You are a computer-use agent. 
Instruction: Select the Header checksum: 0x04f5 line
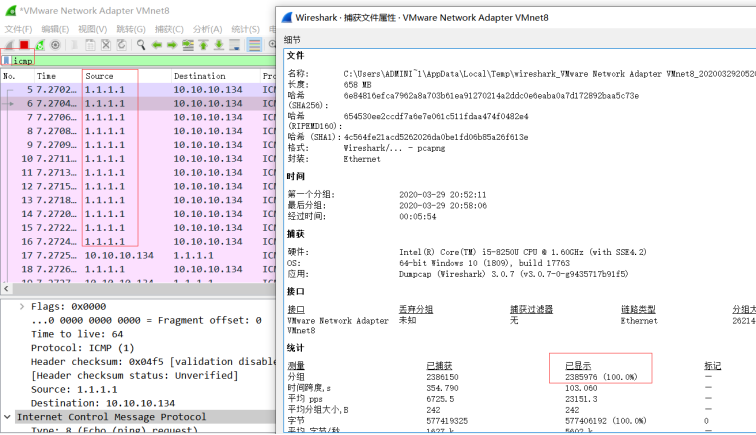[153, 362]
